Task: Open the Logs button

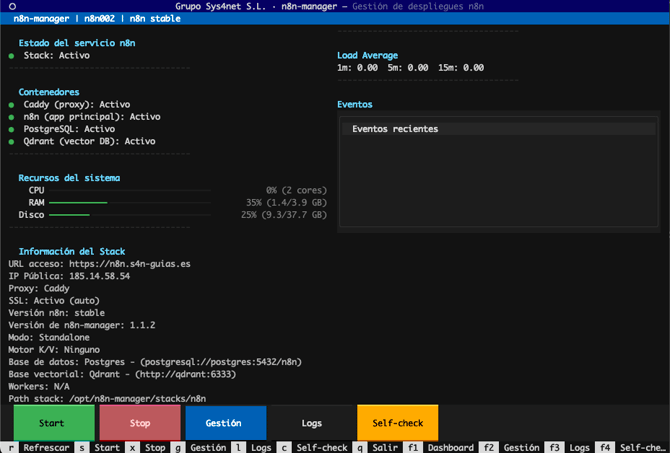Action: 311,423
